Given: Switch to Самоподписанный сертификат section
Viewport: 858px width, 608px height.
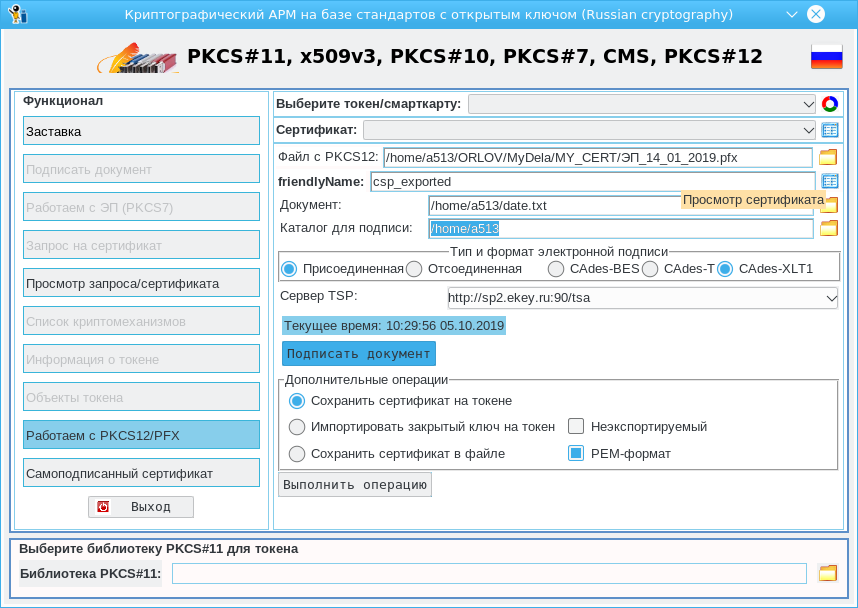Looking at the screenshot, I should 141,473.
